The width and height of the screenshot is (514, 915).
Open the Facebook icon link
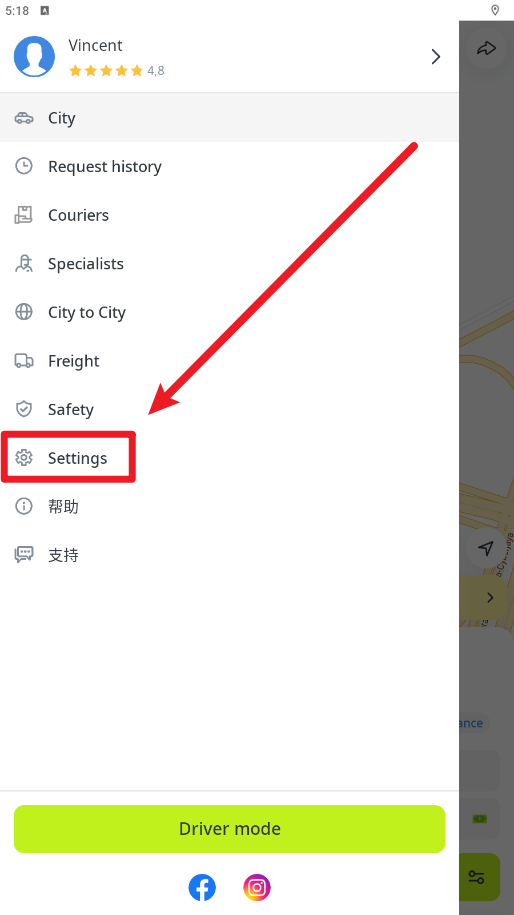click(x=202, y=888)
